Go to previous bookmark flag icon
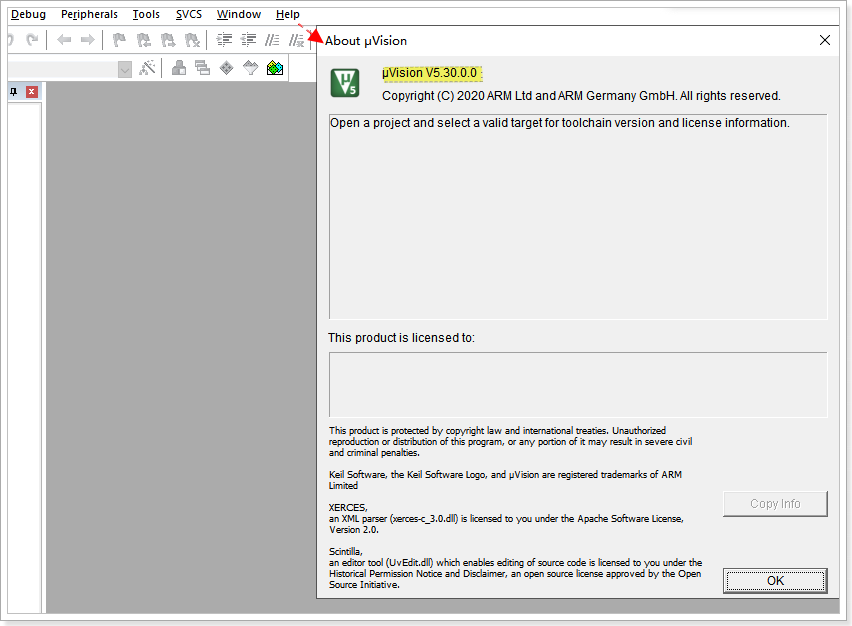The width and height of the screenshot is (852, 626). tap(143, 40)
